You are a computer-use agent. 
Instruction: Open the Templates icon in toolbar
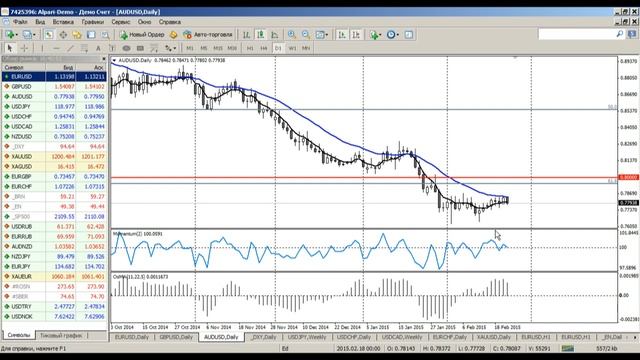click(x=409, y=35)
